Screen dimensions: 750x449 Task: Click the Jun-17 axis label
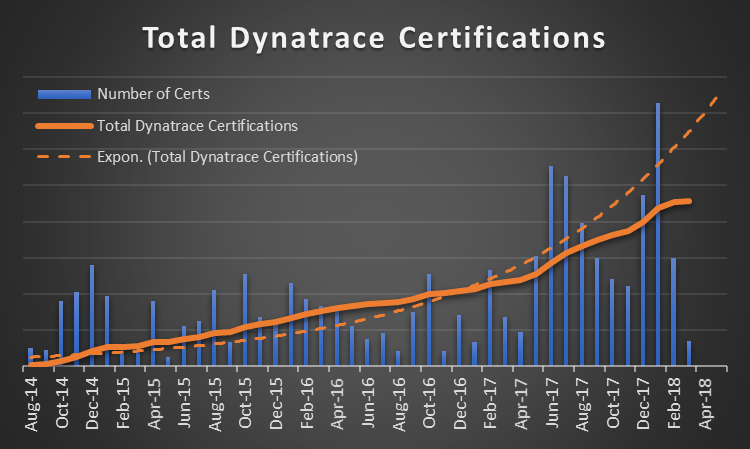[x=553, y=405]
